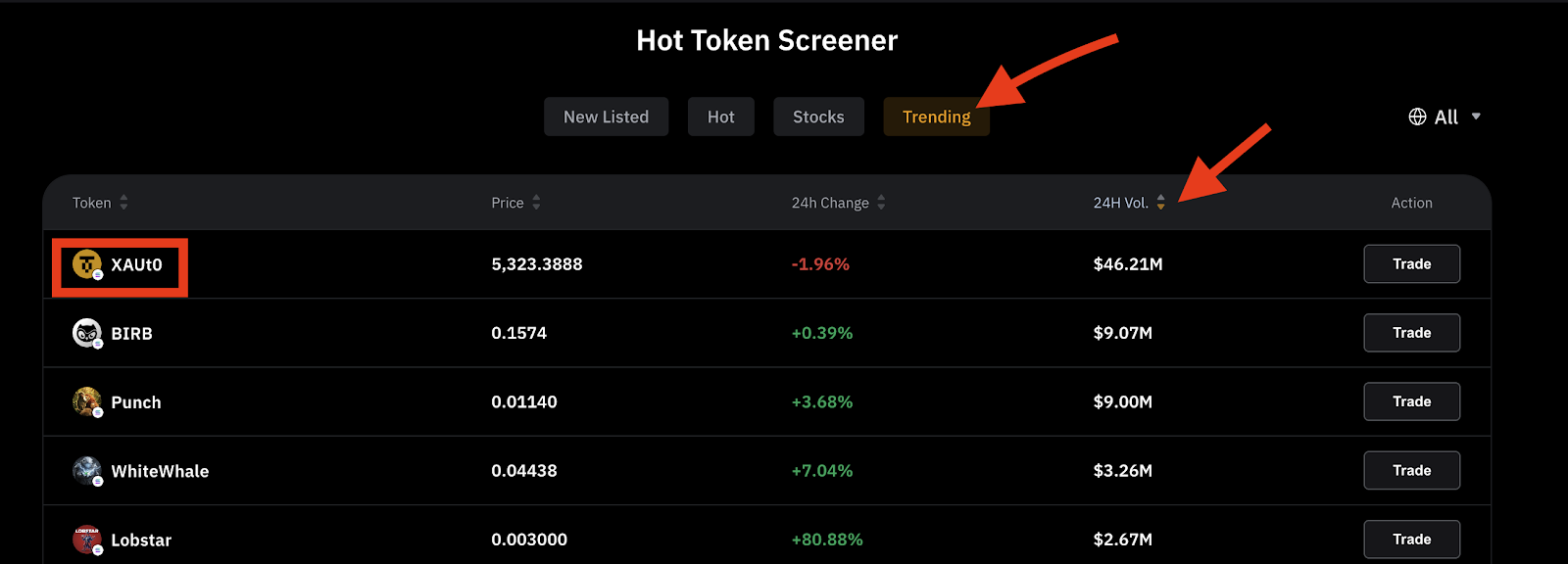The image size is (1568, 564).
Task: Open the Lobstar token name
Action: click(x=141, y=540)
